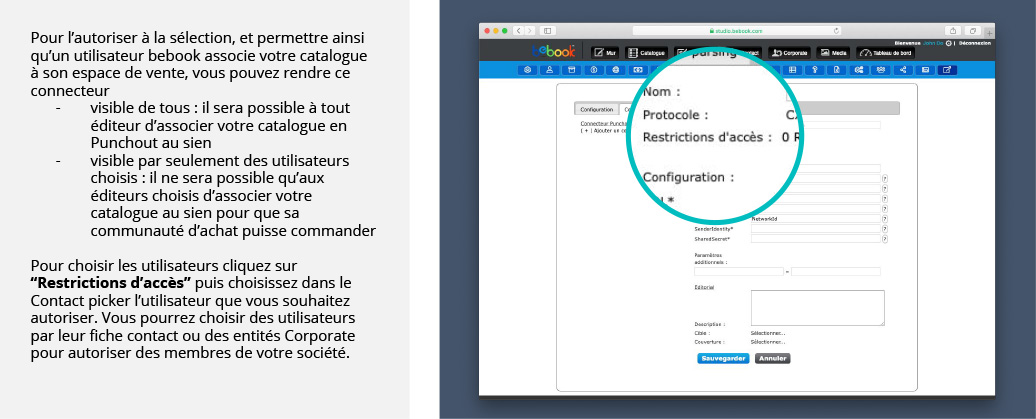Screen dimensions: 1036x419
Task: Click Safari's forward arrow button
Action: point(529,30)
